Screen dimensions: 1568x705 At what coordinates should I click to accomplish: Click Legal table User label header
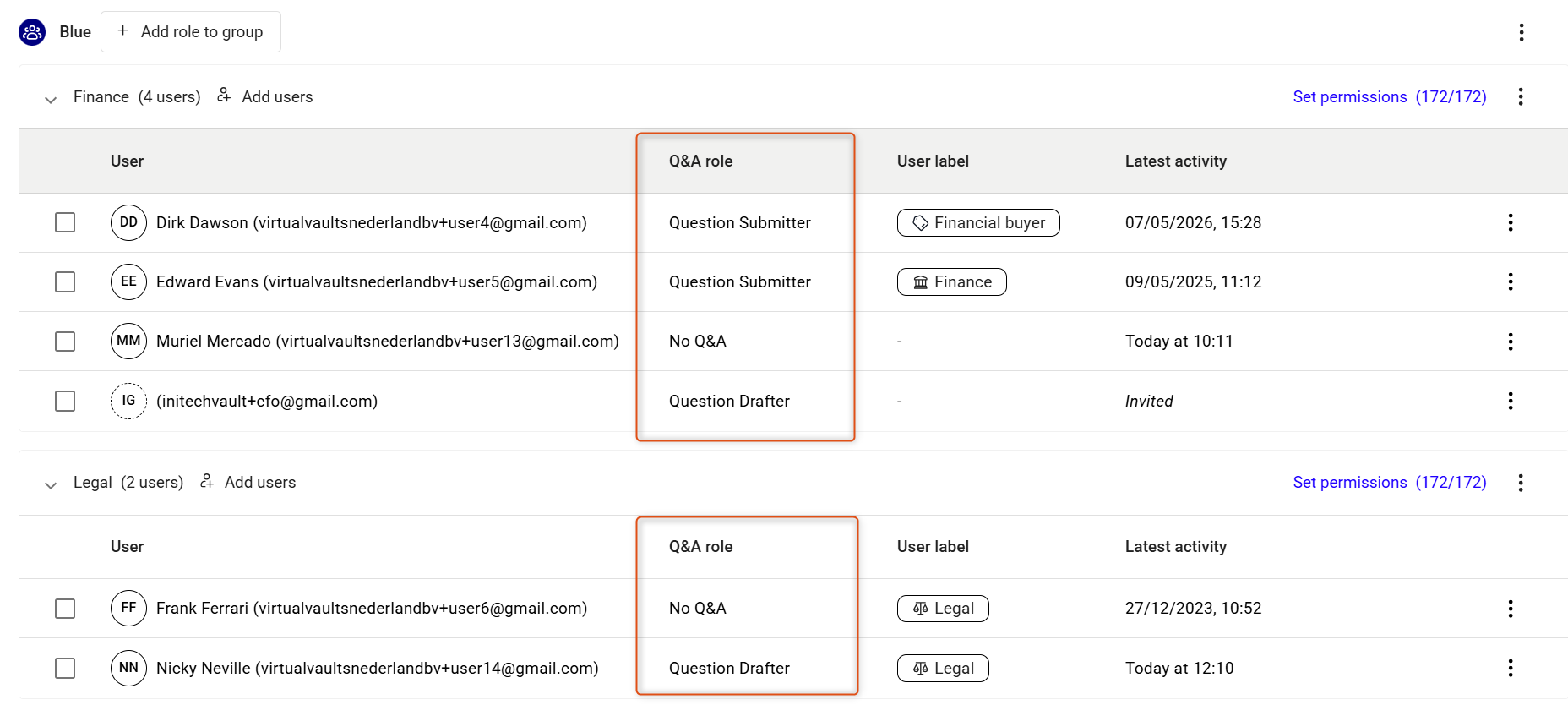(933, 546)
